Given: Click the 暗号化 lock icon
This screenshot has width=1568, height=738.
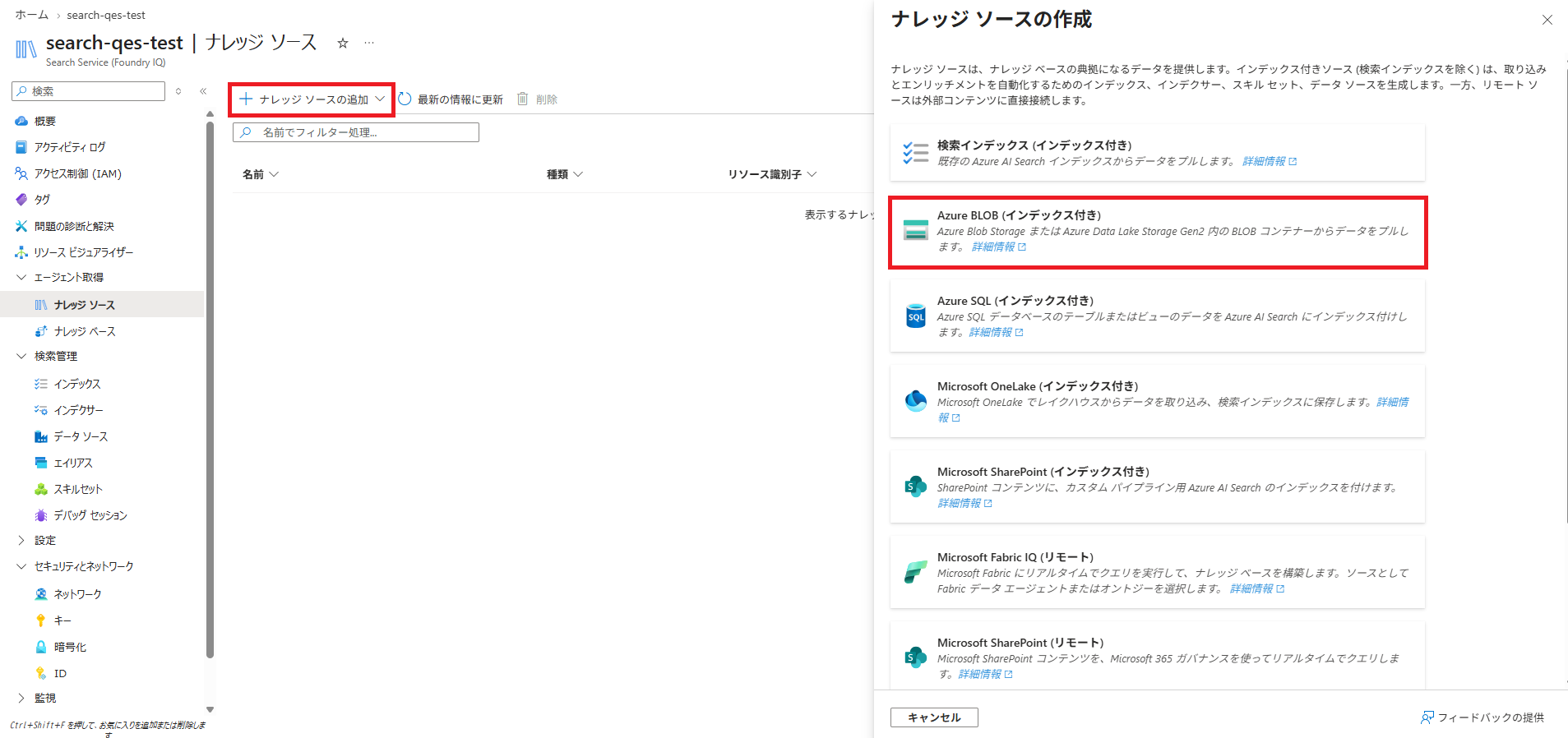Looking at the screenshot, I should coord(41,647).
